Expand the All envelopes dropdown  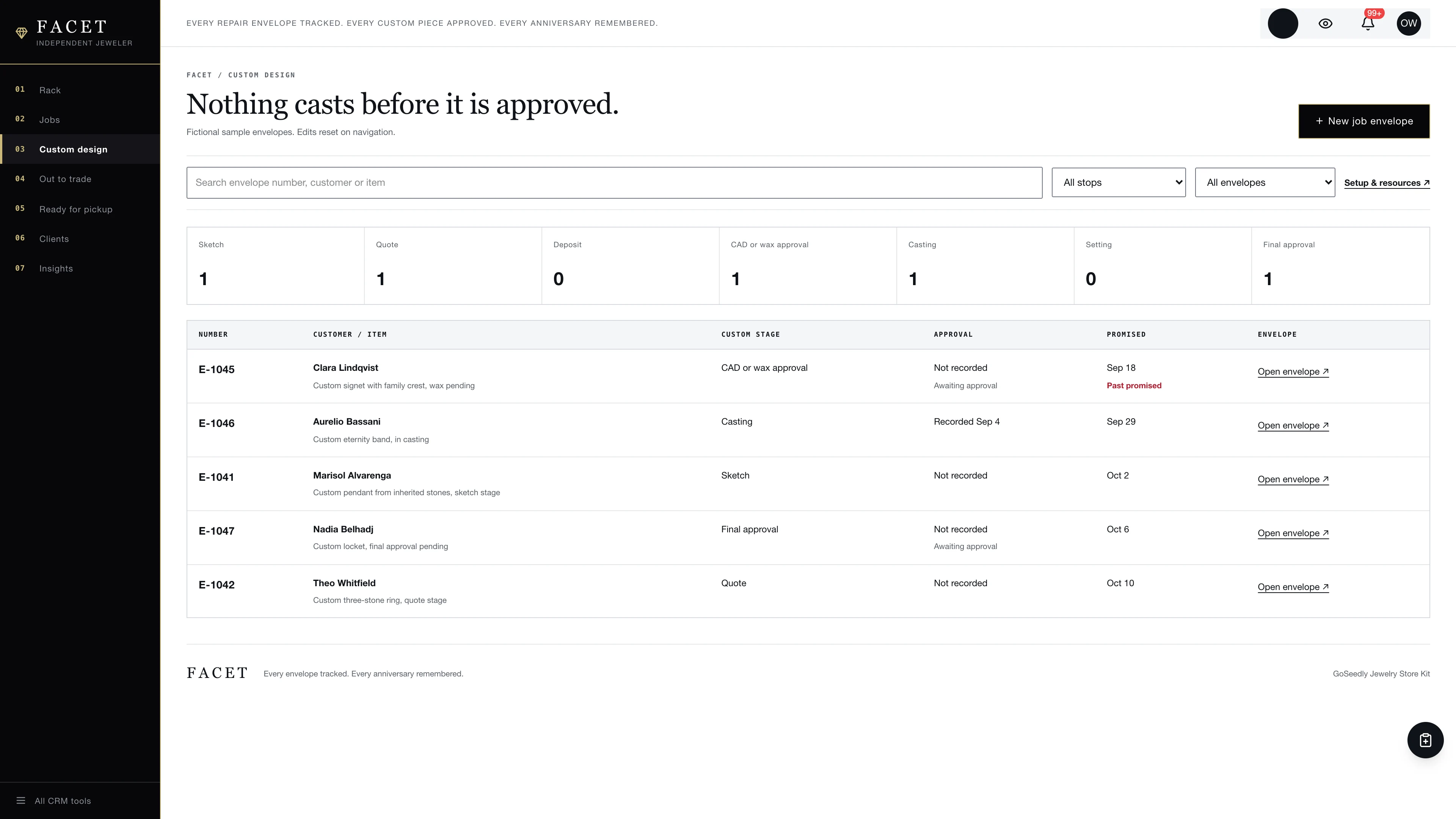coord(1265,182)
